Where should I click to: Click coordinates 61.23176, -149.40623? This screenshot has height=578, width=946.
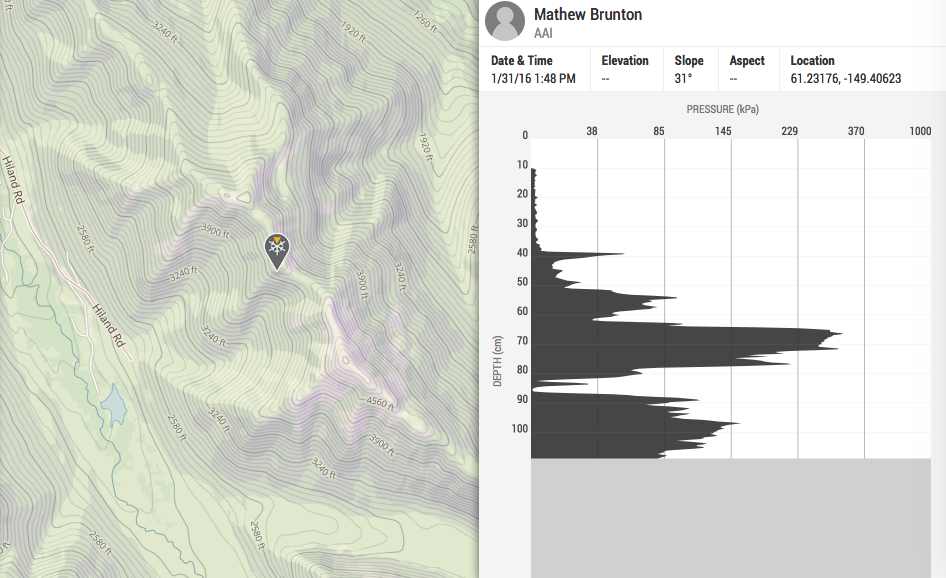846,78
